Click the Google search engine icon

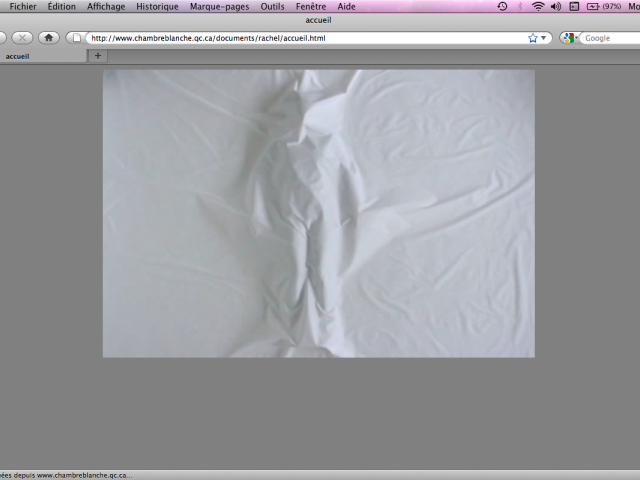coord(567,38)
